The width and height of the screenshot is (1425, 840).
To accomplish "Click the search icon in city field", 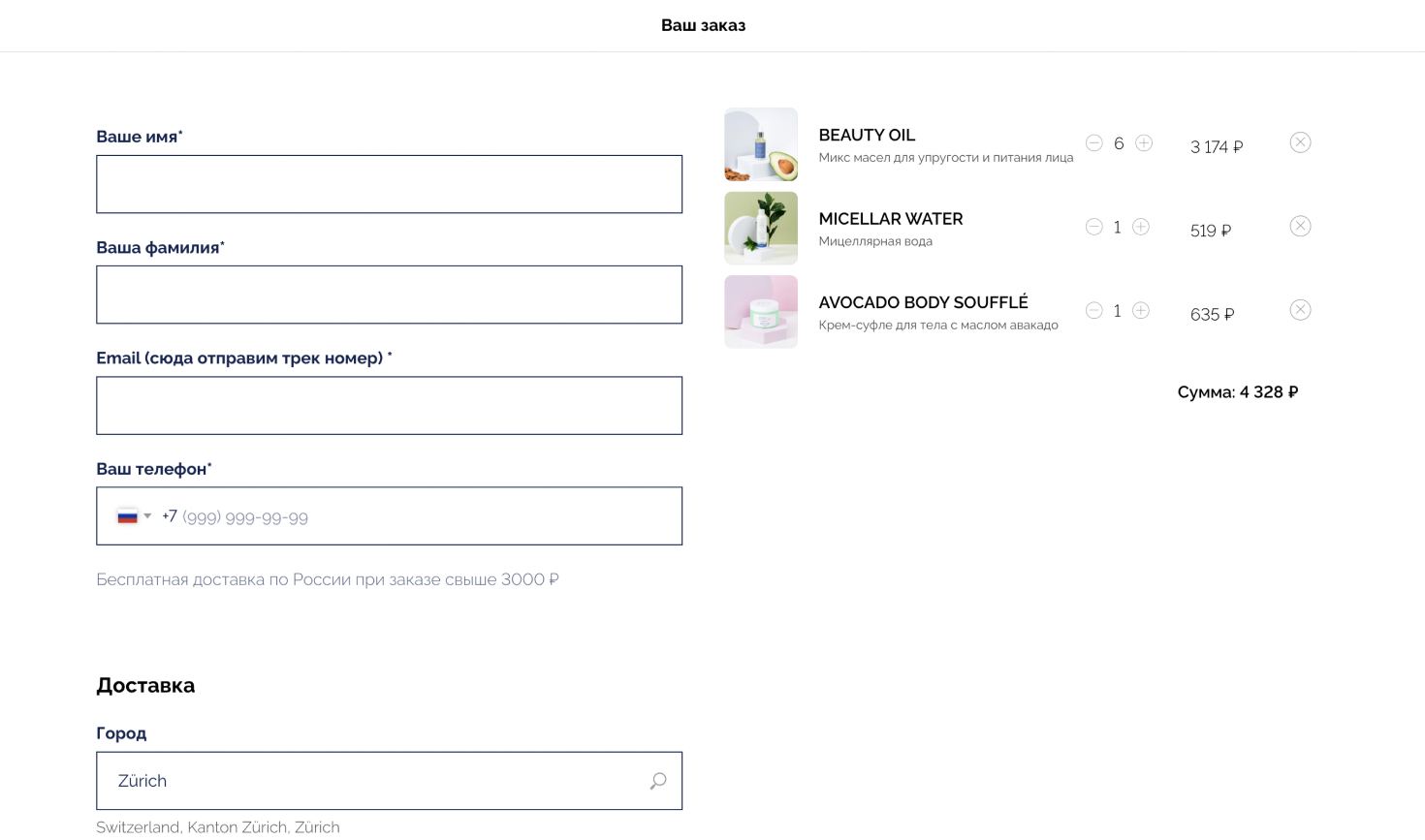I will [x=658, y=781].
